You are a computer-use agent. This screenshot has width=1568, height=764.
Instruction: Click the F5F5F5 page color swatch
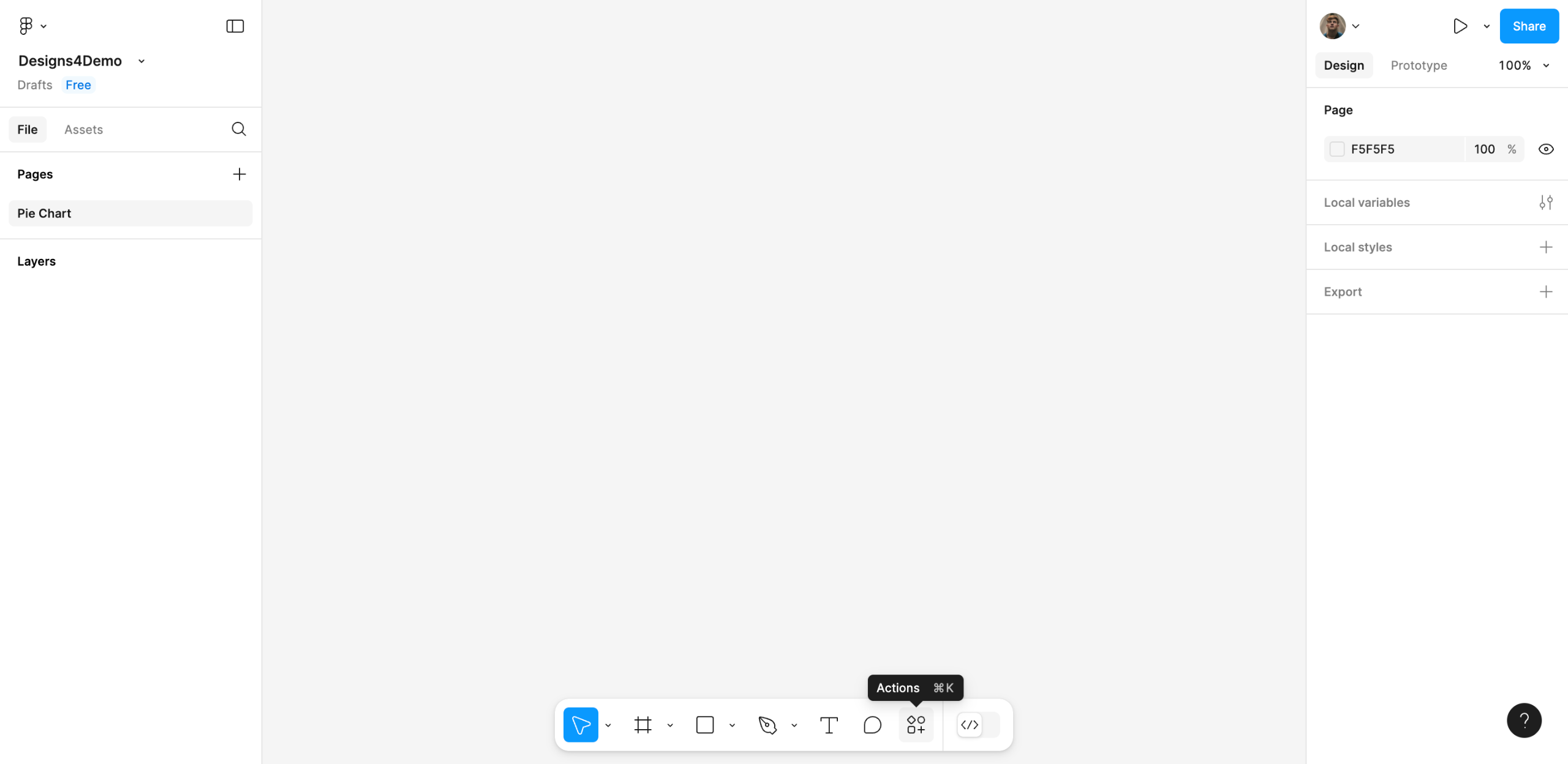(x=1337, y=149)
